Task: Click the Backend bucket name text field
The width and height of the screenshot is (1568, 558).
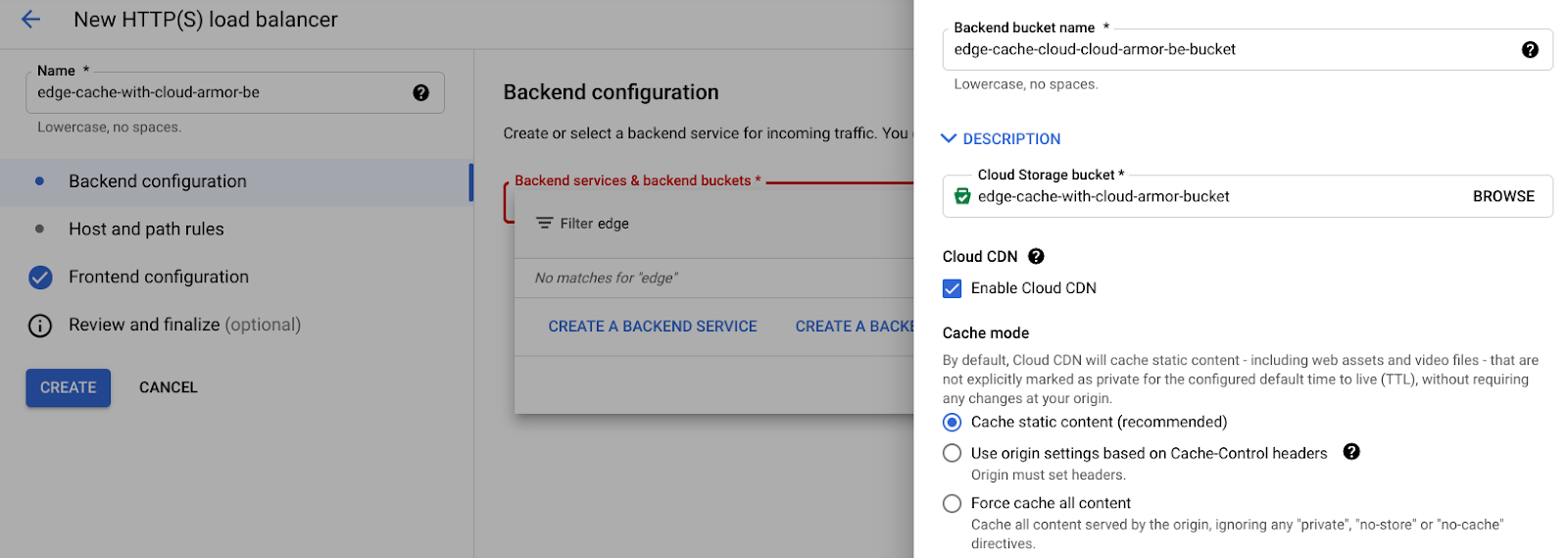Action: pos(1225,50)
